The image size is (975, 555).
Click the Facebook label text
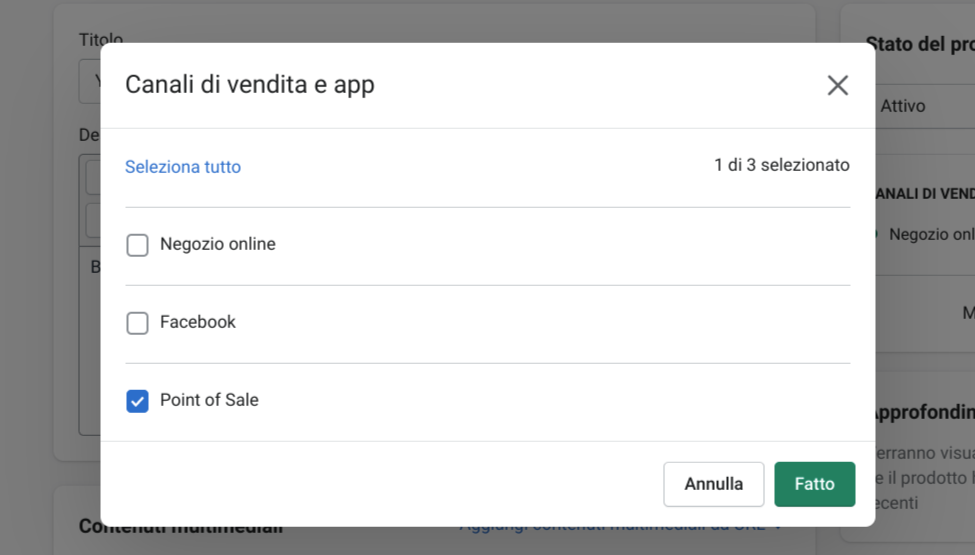point(198,322)
